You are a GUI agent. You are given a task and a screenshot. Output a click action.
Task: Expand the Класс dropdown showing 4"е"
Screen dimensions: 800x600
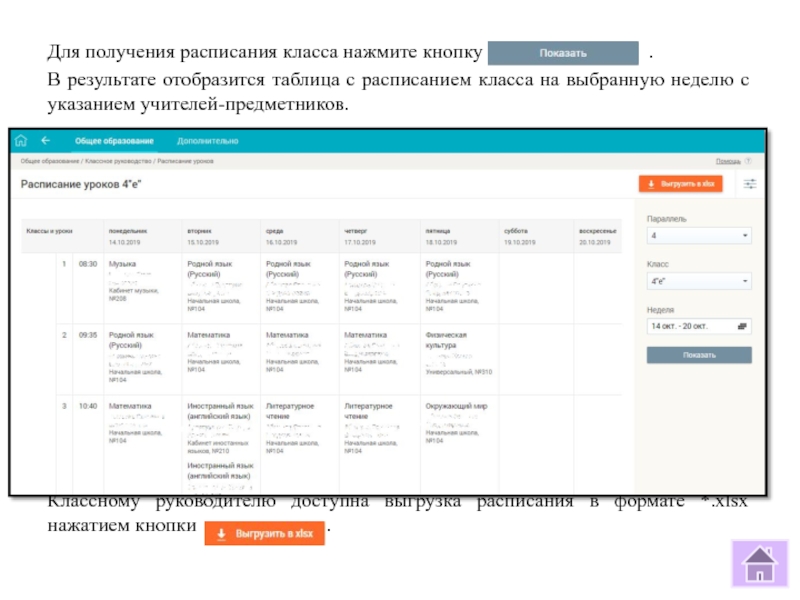(x=699, y=281)
